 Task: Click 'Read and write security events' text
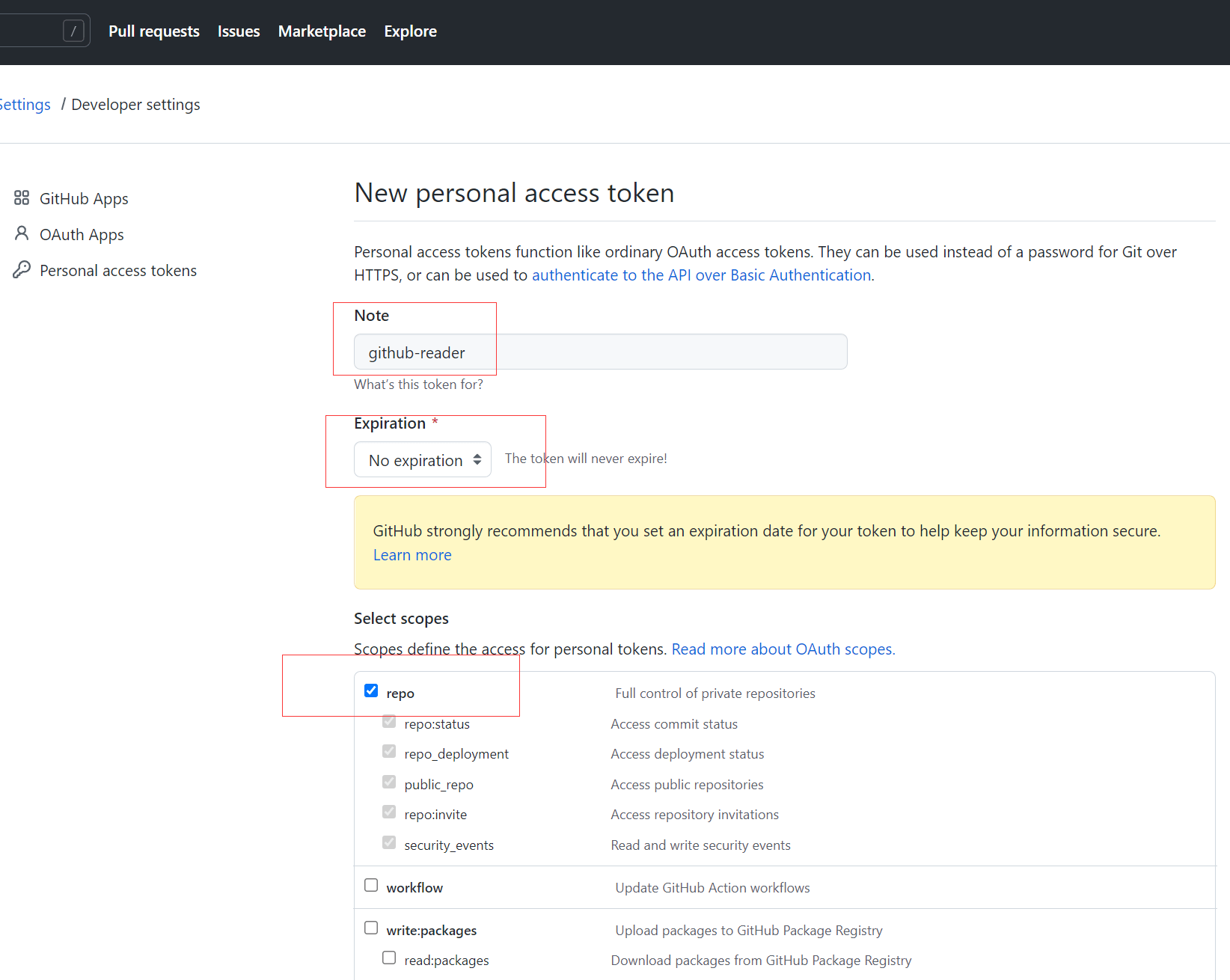tap(700, 845)
